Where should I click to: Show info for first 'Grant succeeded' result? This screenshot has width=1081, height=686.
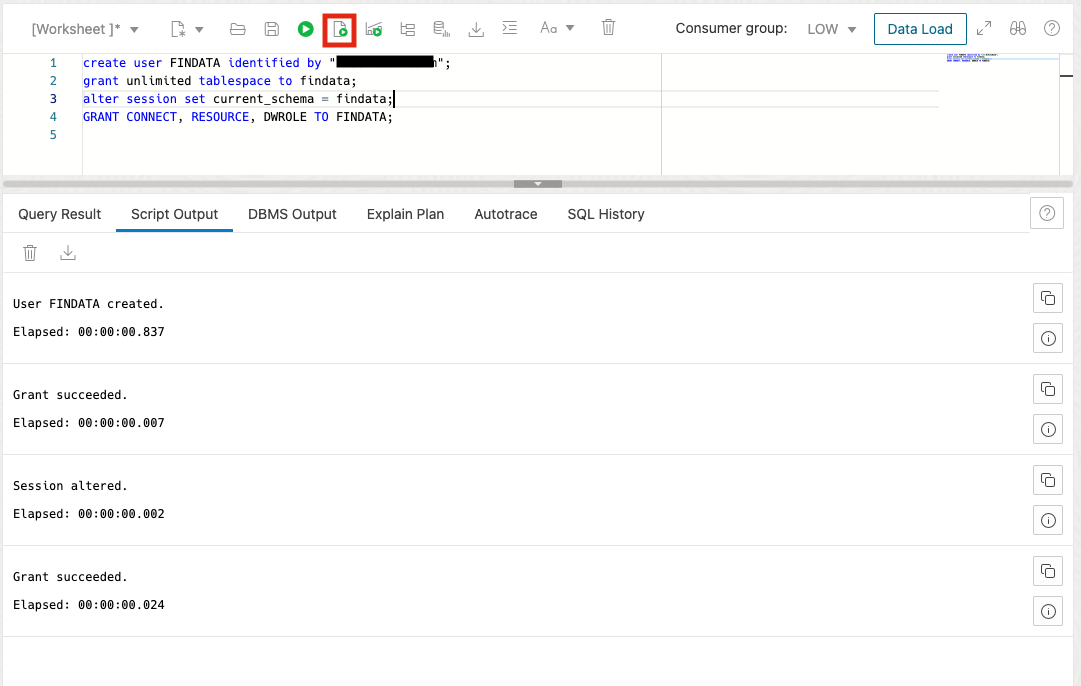[x=1048, y=430]
